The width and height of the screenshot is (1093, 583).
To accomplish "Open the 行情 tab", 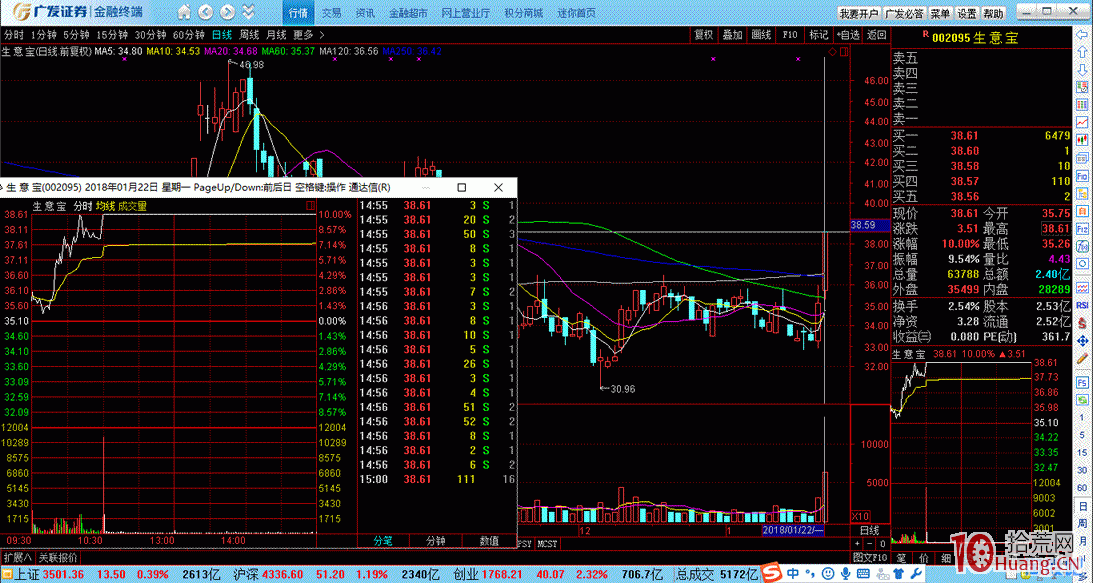I will 298,13.
